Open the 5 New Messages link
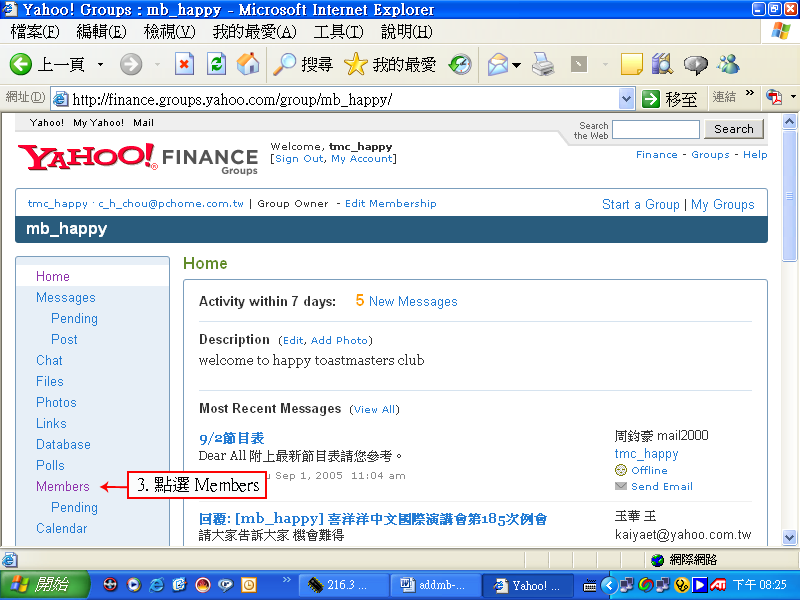 [x=406, y=301]
